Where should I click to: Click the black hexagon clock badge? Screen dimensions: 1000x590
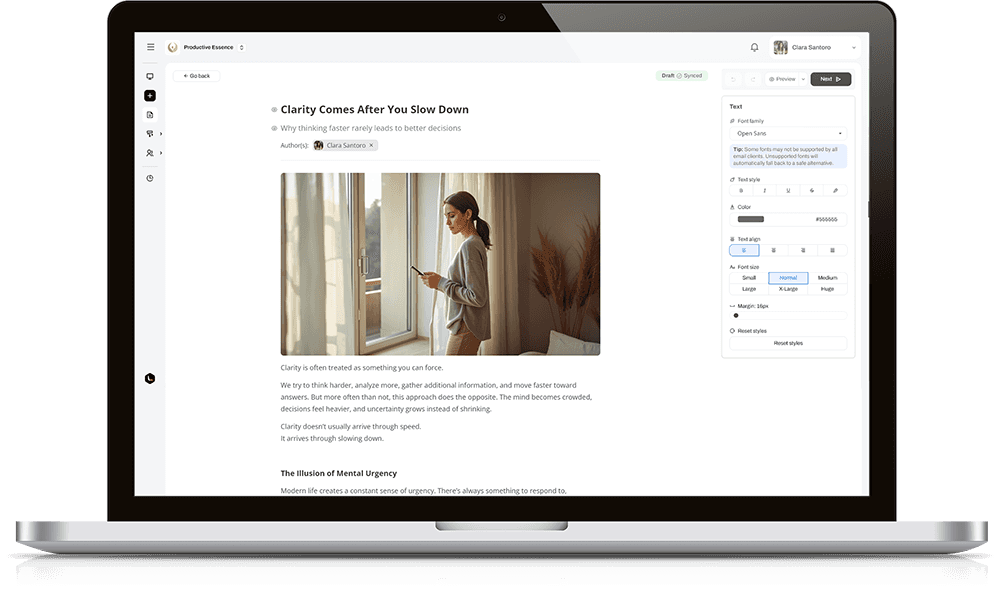(x=150, y=379)
